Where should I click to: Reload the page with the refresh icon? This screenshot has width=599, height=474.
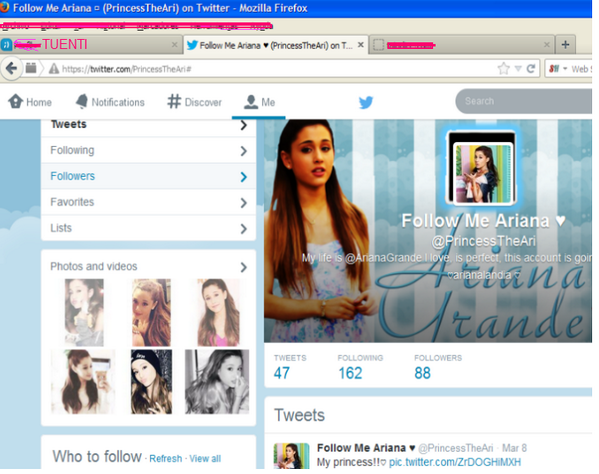[531, 69]
